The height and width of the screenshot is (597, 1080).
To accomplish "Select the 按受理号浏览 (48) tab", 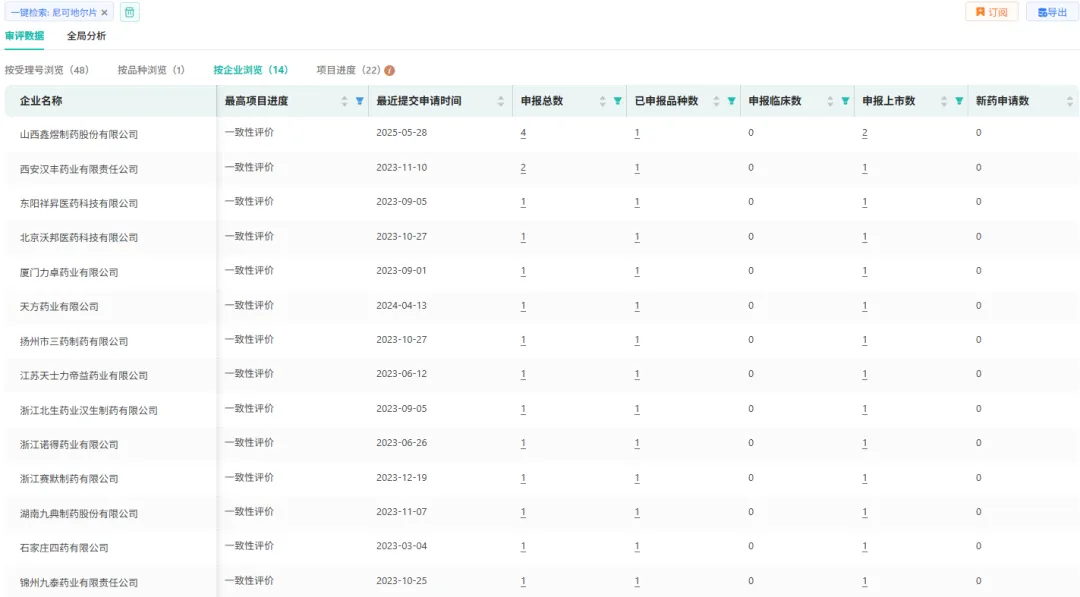I will coord(47,70).
